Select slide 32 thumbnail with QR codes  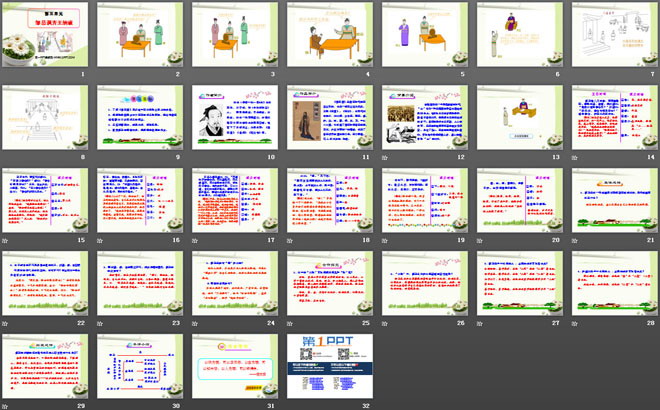pyautogui.click(x=330, y=366)
